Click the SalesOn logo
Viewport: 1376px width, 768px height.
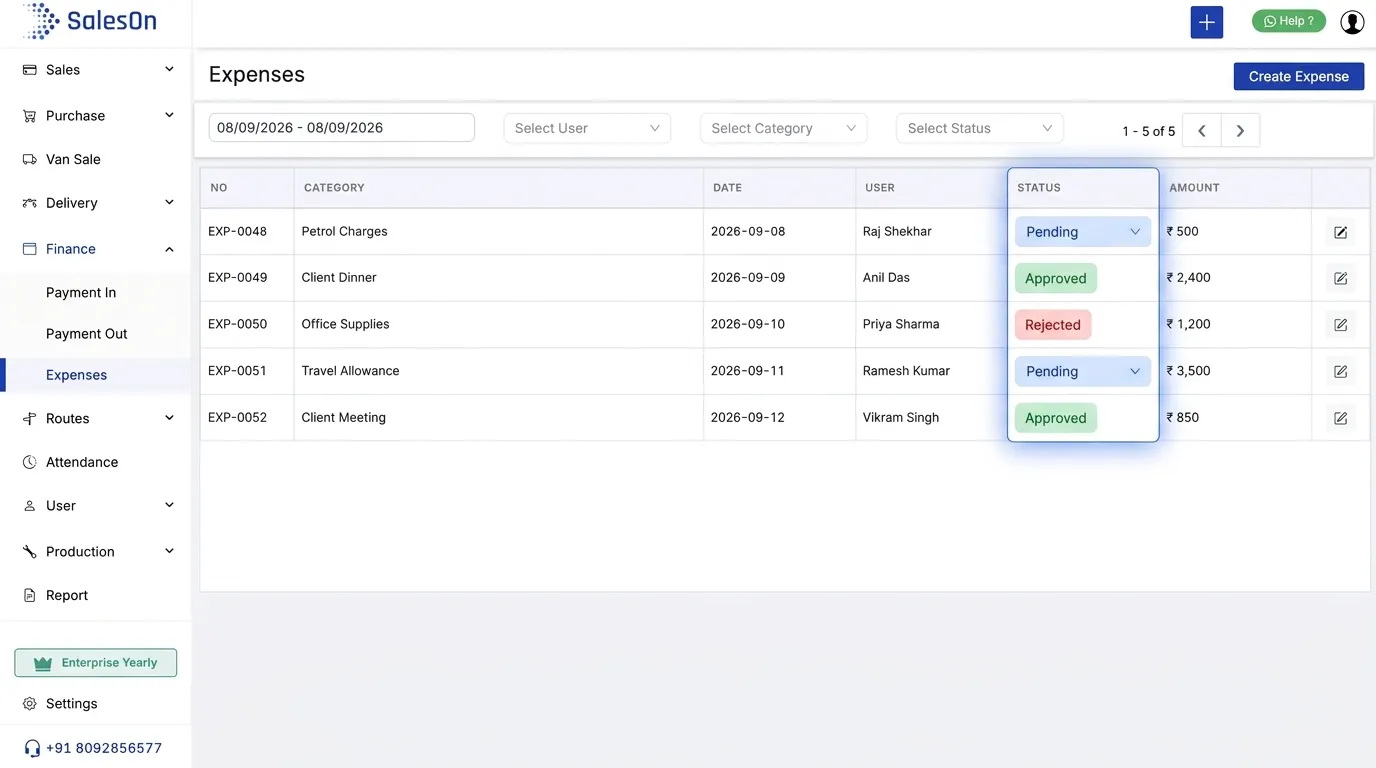click(90, 21)
